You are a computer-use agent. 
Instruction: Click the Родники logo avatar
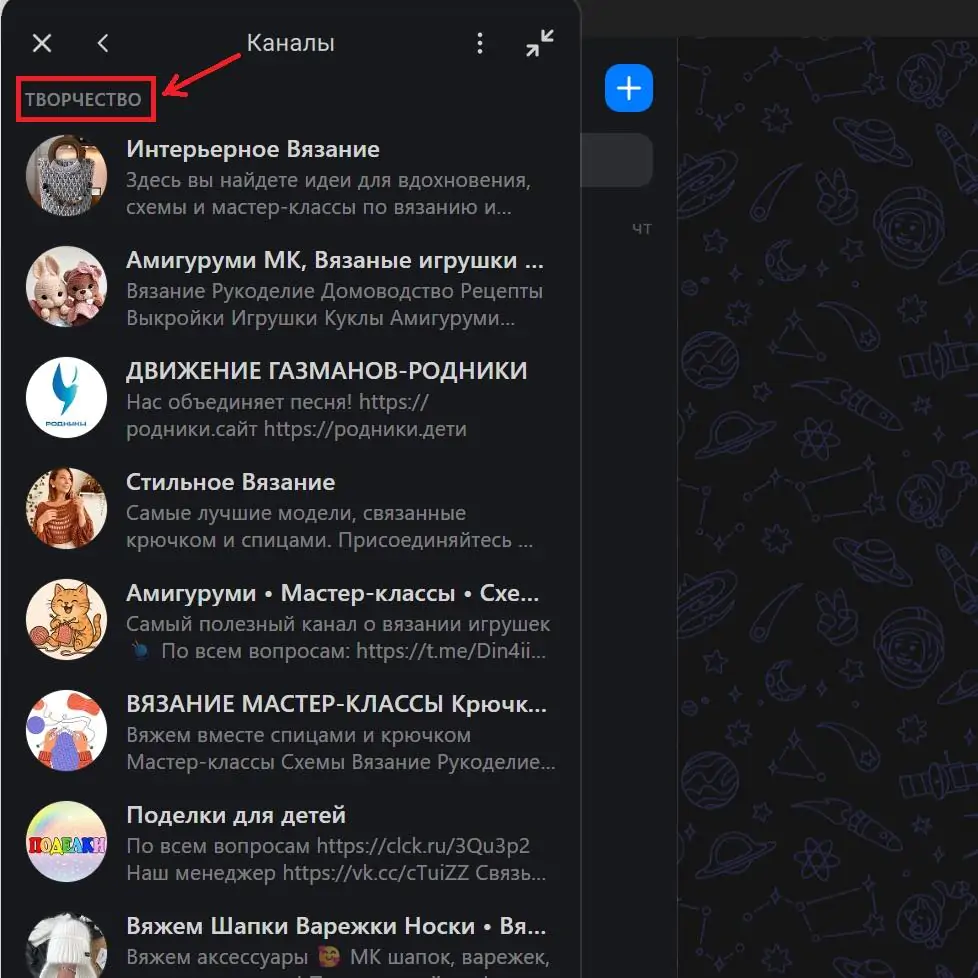66,397
